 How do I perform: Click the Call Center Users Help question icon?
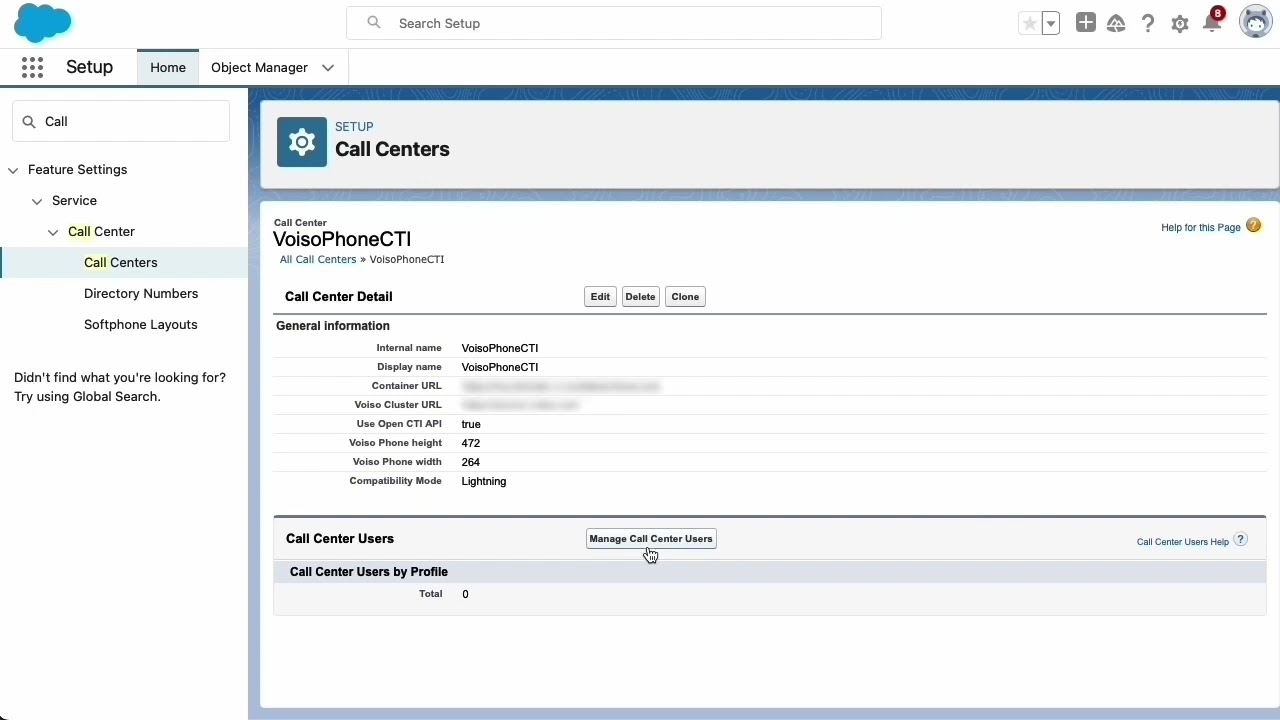click(x=1240, y=540)
